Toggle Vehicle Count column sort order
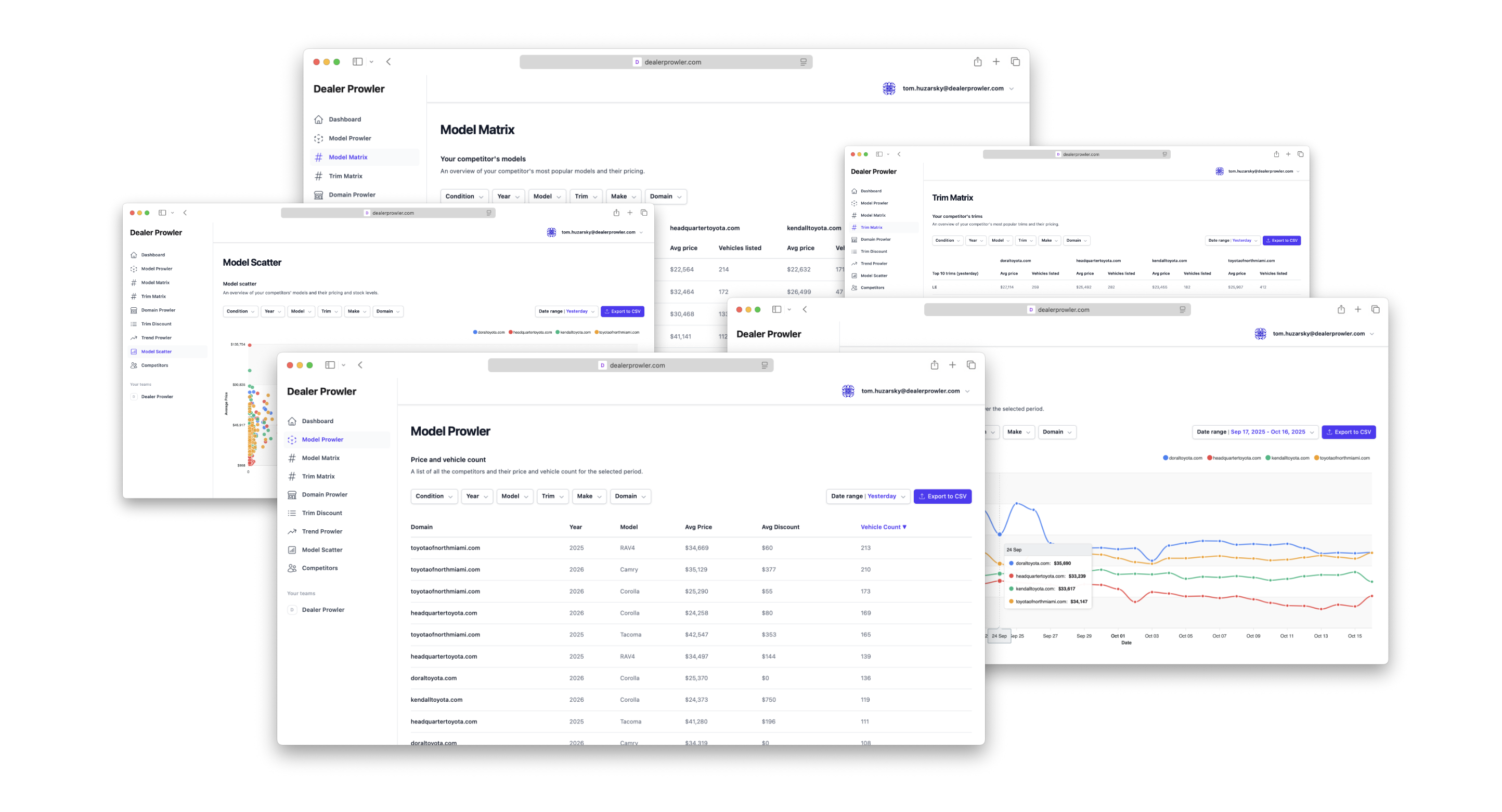Viewport: 1502px width, 812px height. (x=883, y=527)
